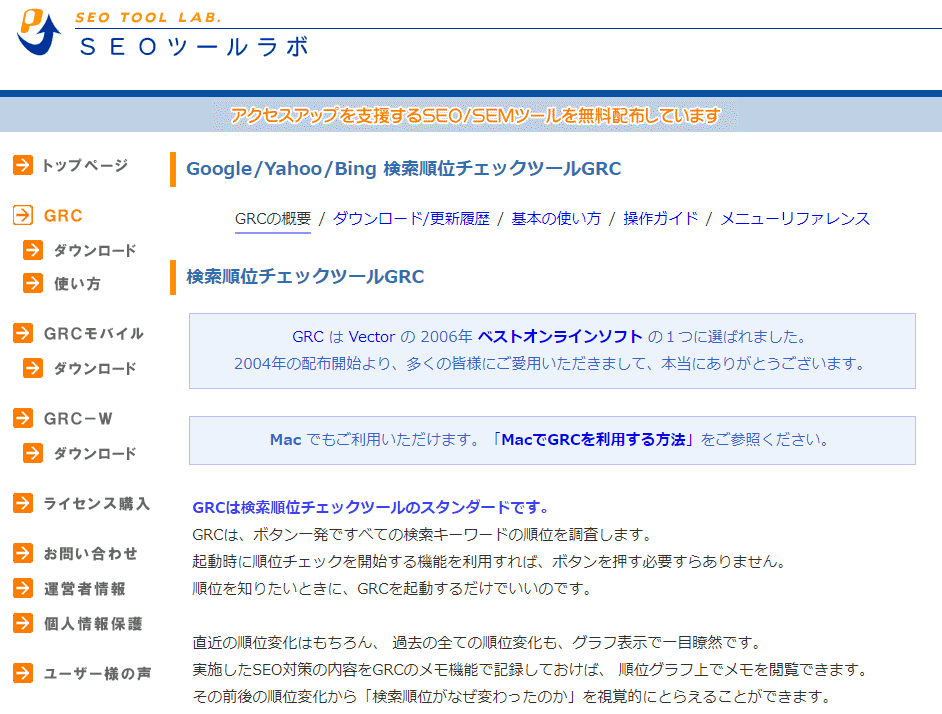Open 個人情報保護 page
Image resolution: width=942 pixels, height=714 pixels.
(93, 624)
